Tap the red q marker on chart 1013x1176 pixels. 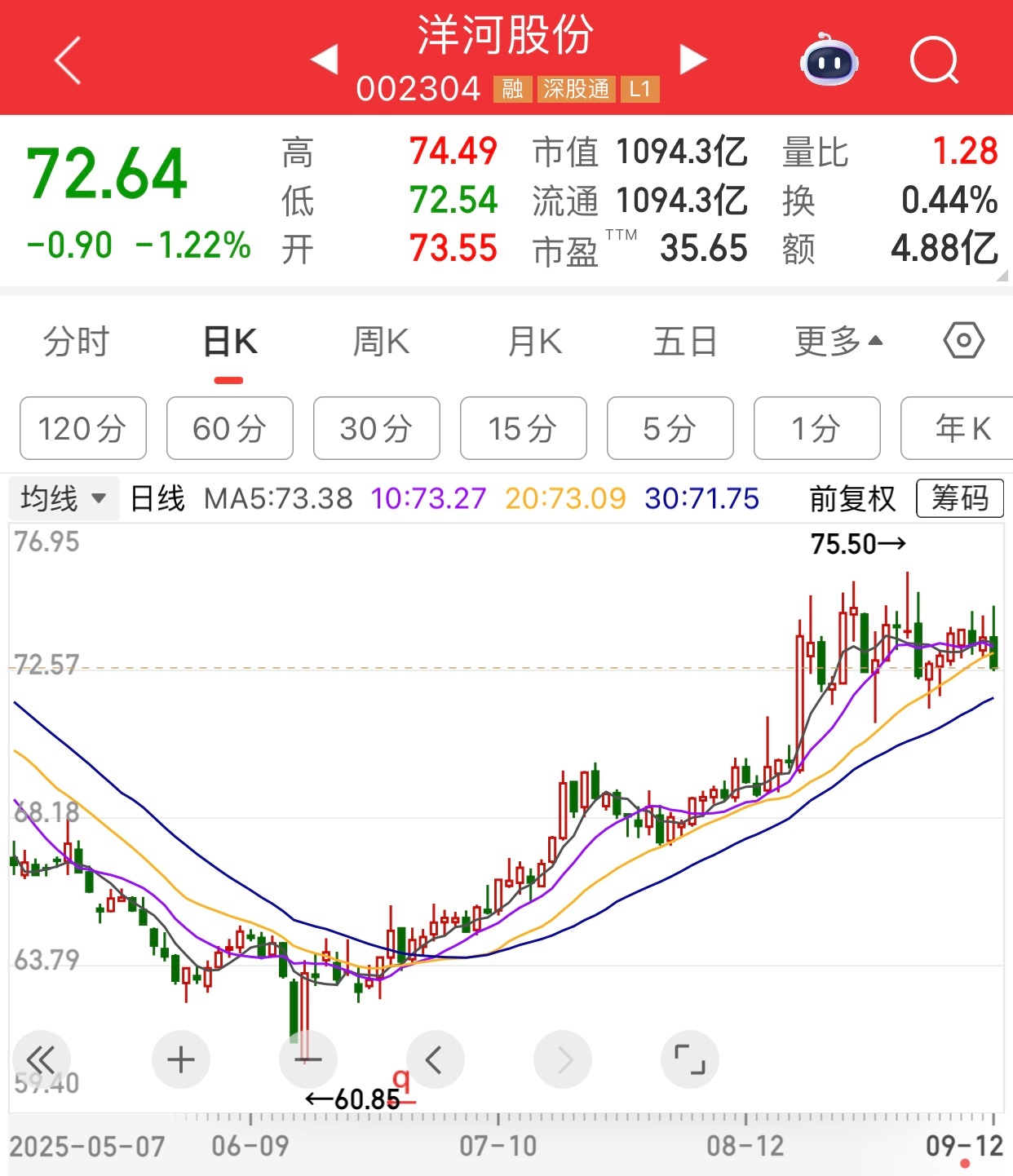401,1083
